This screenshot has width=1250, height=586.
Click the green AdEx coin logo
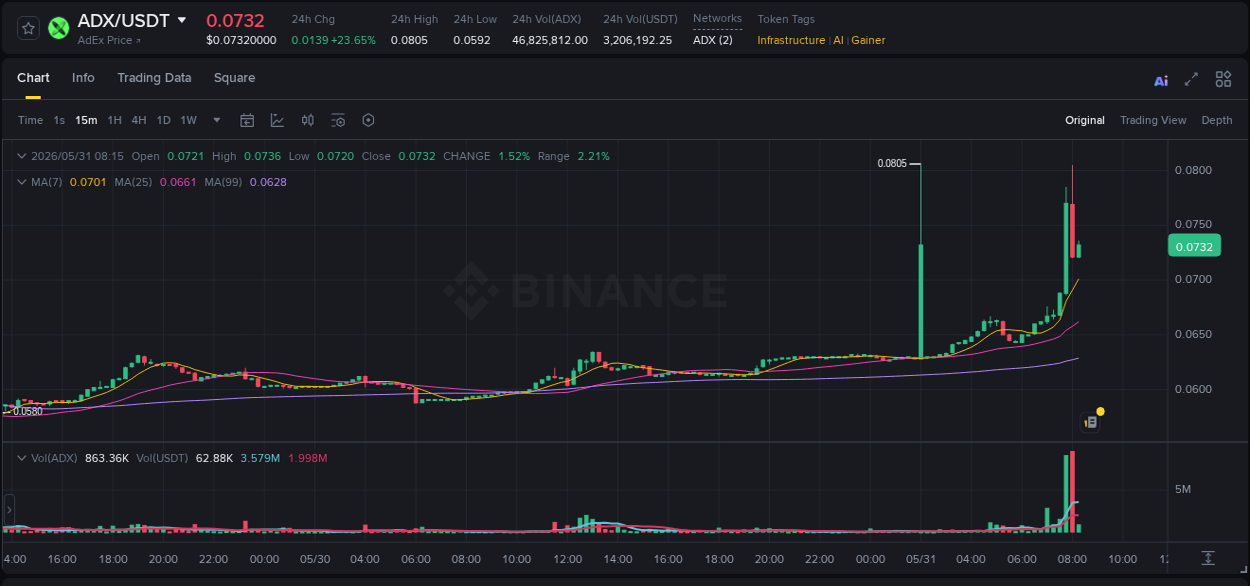tap(59, 28)
